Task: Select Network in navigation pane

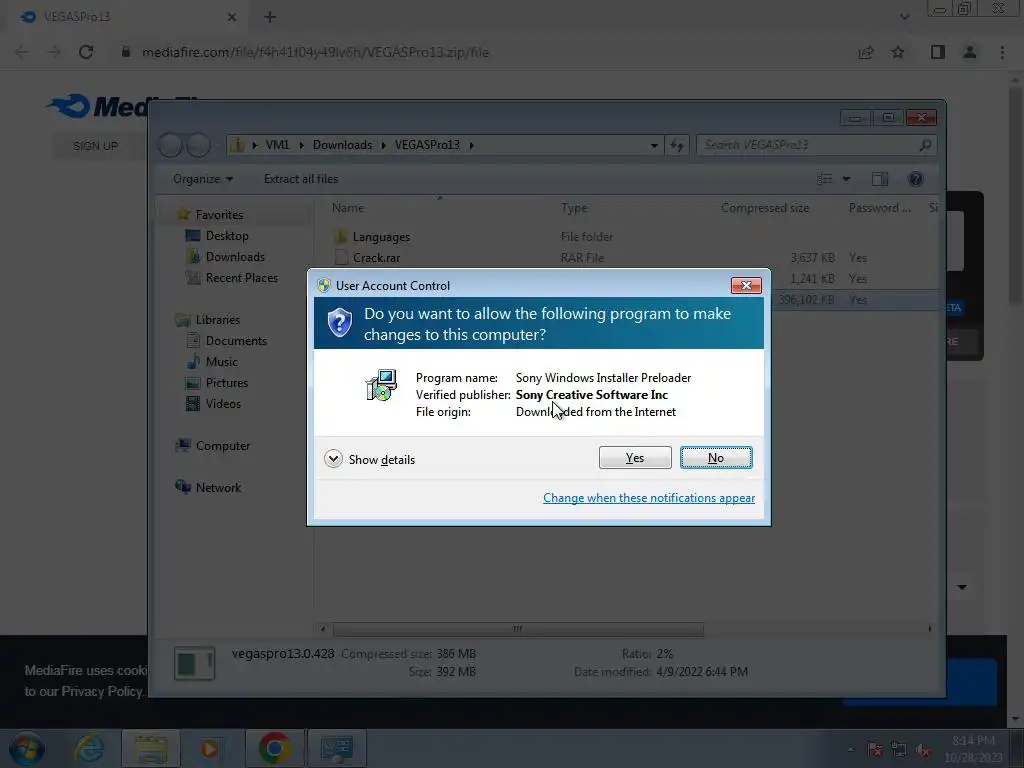Action: point(218,487)
